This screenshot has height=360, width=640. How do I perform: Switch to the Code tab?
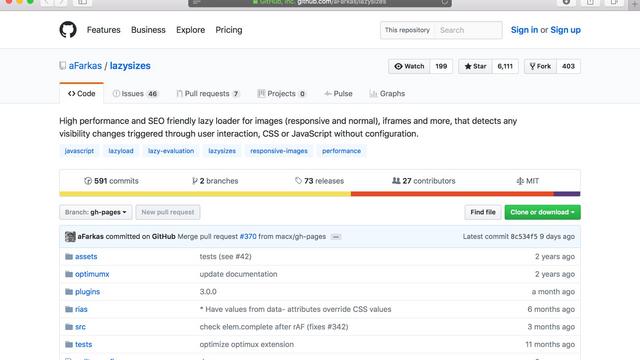pyautogui.click(x=82, y=93)
